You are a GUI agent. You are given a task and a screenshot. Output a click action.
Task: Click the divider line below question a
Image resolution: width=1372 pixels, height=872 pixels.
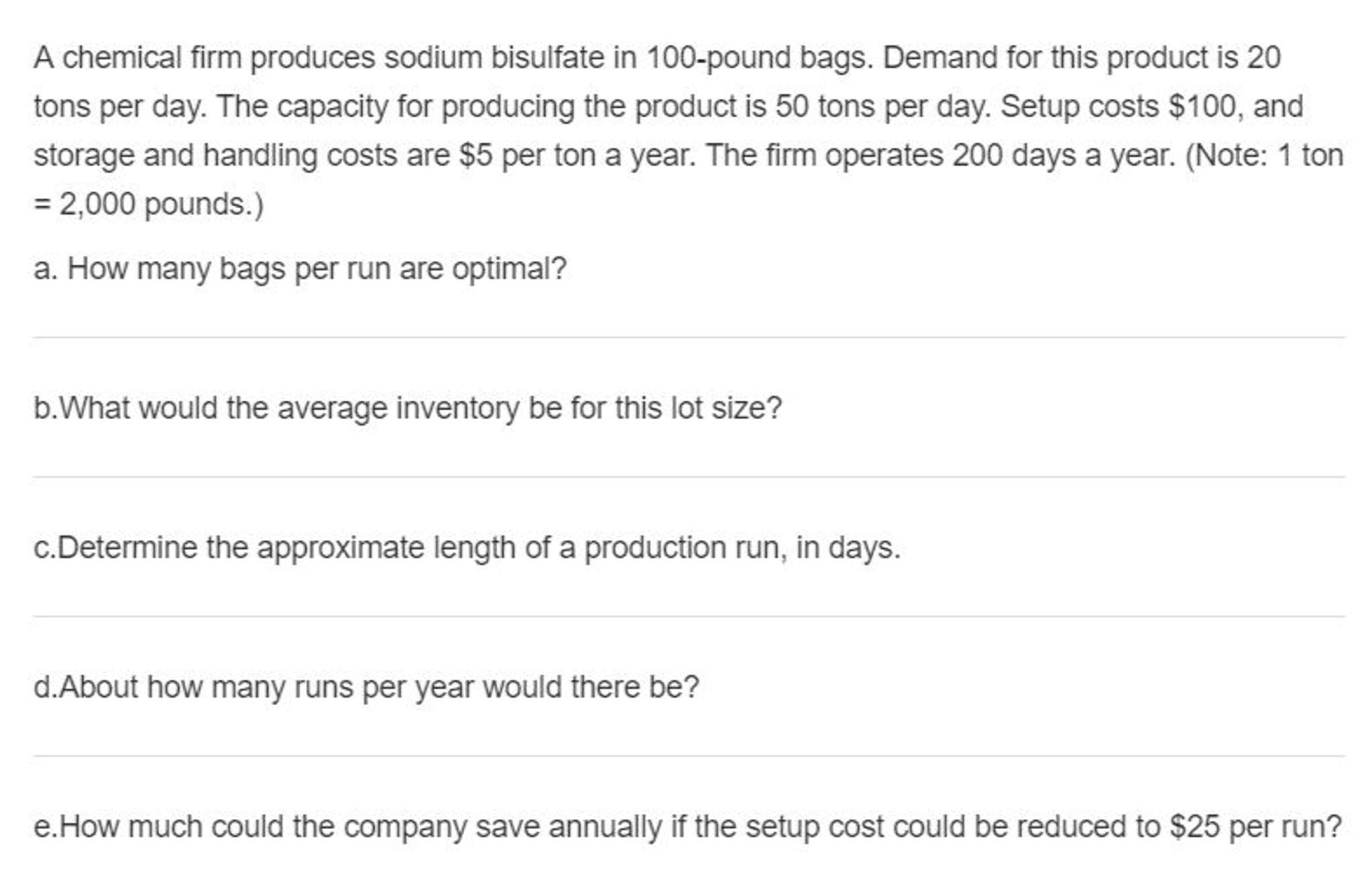coord(689,338)
